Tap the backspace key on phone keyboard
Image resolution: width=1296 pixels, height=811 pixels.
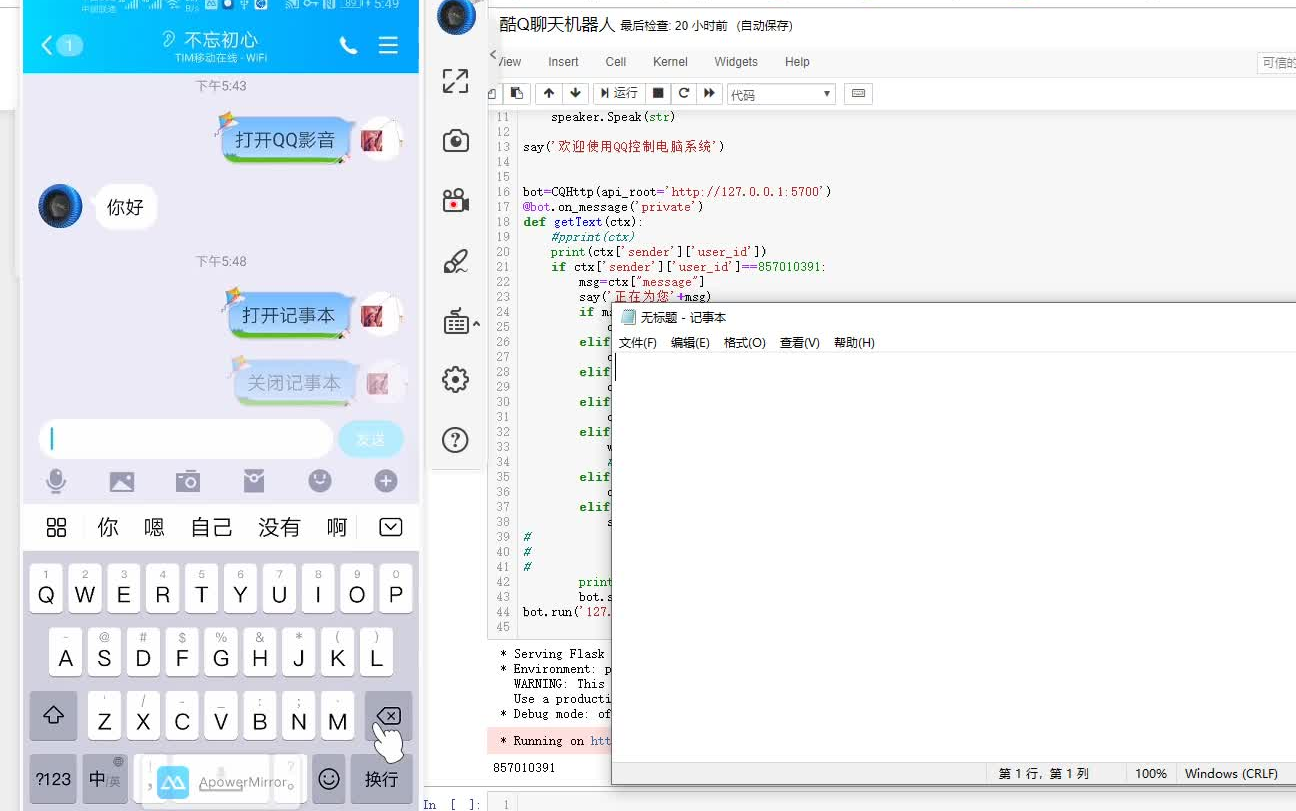(388, 716)
